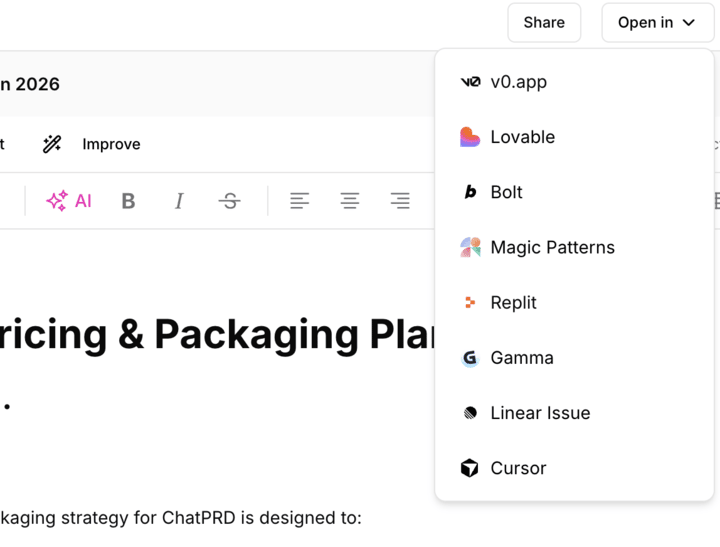Viewport: 720px width, 547px height.
Task: Click the Replit logo icon
Action: pos(470,302)
